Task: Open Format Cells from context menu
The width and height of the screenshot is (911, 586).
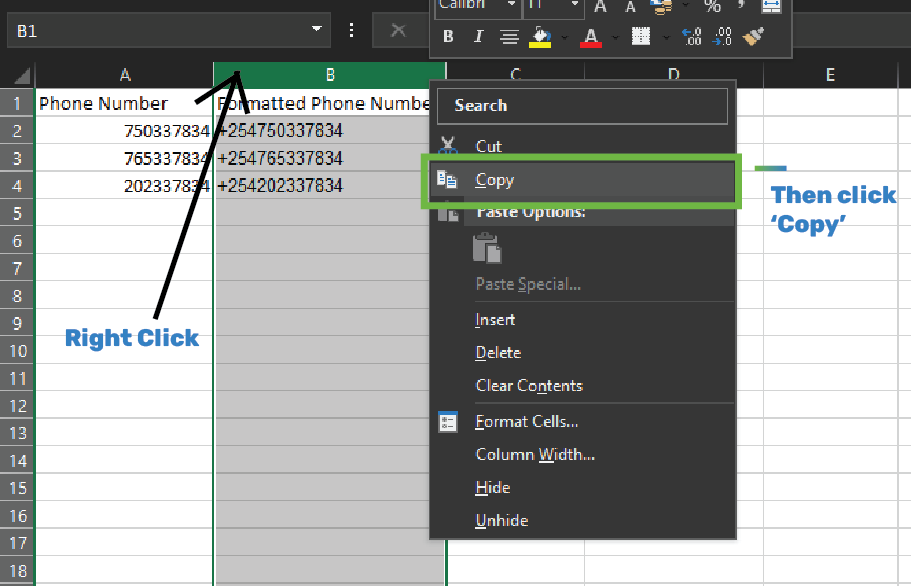Action: pos(583,422)
